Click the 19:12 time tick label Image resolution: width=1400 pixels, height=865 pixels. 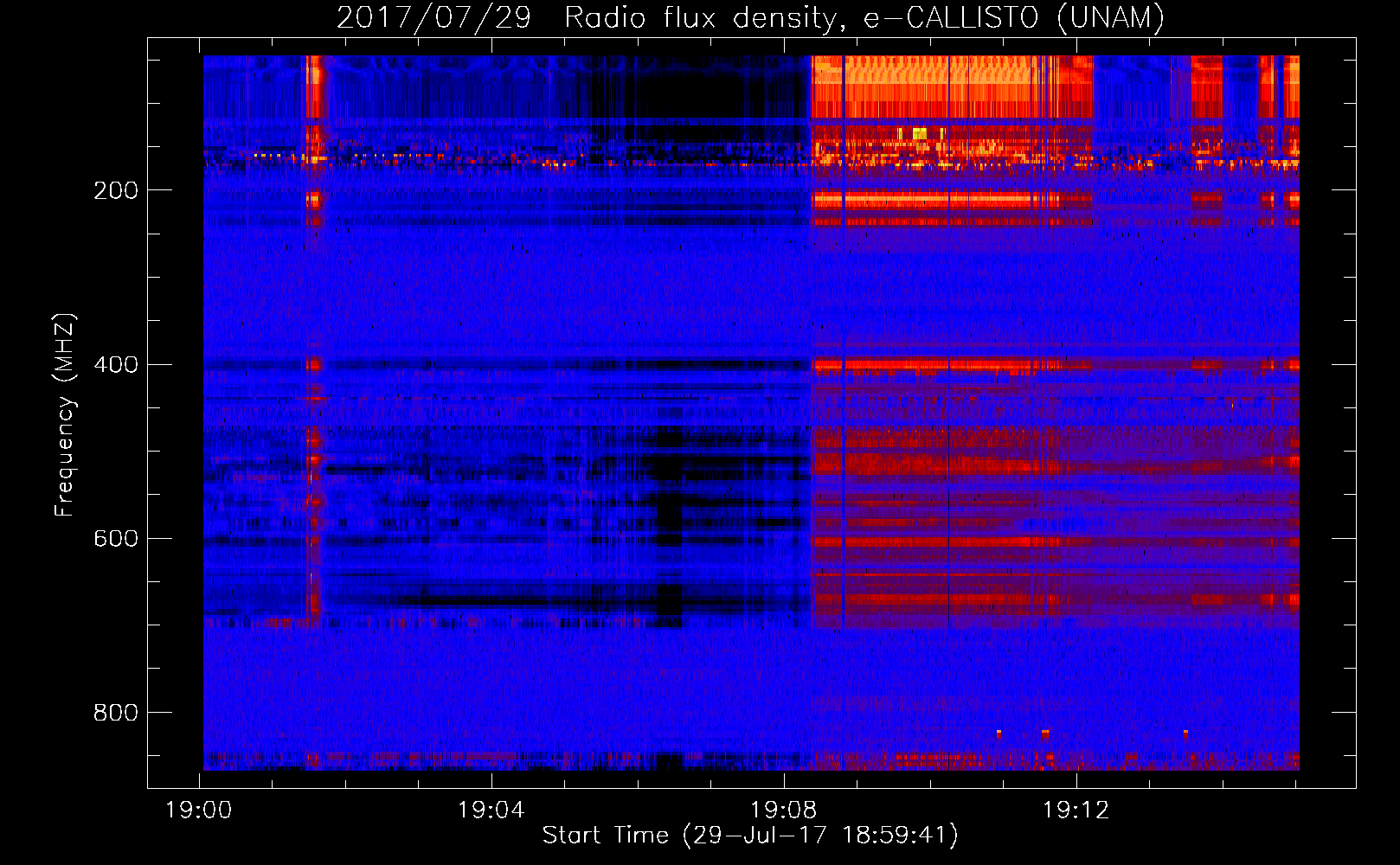(x=1076, y=811)
